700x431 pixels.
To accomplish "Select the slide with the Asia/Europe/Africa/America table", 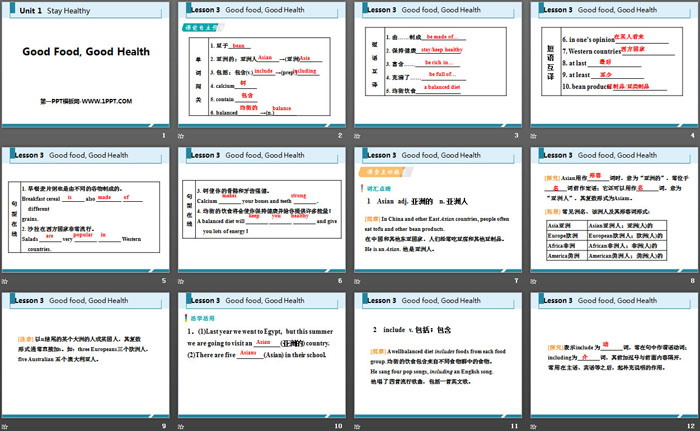I will (610, 220).
